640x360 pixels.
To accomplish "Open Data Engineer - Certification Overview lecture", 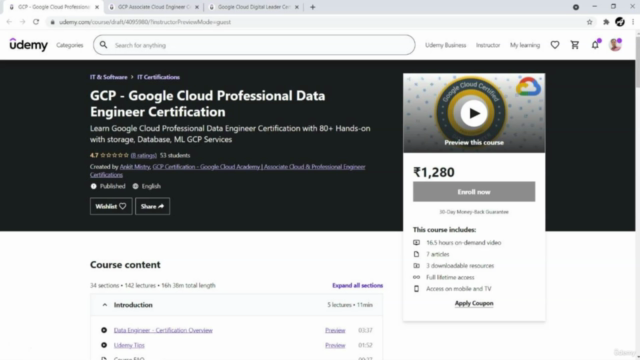I will coord(163,330).
